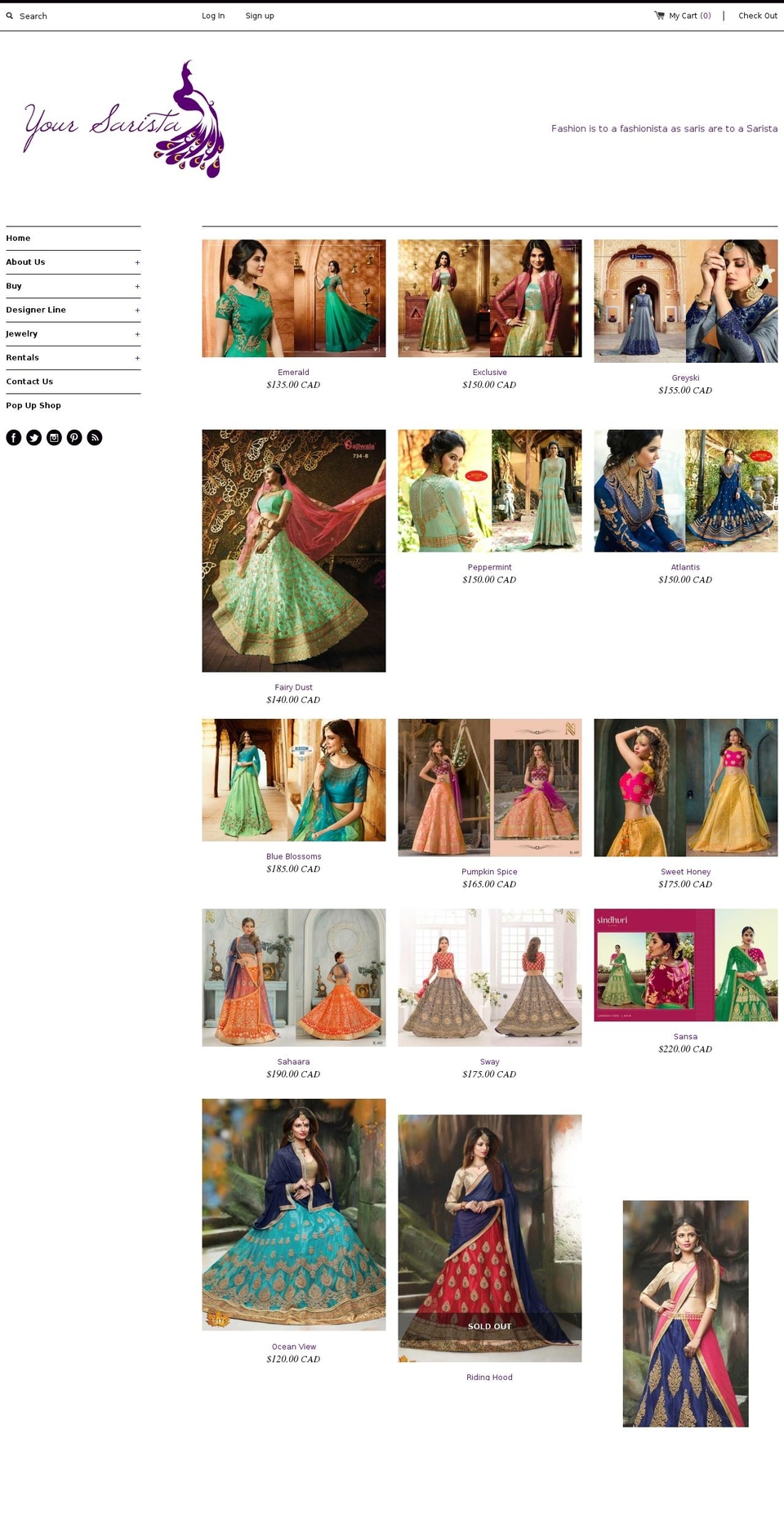784x1532 pixels.
Task: Click the search magnifier icon
Action: [10, 16]
